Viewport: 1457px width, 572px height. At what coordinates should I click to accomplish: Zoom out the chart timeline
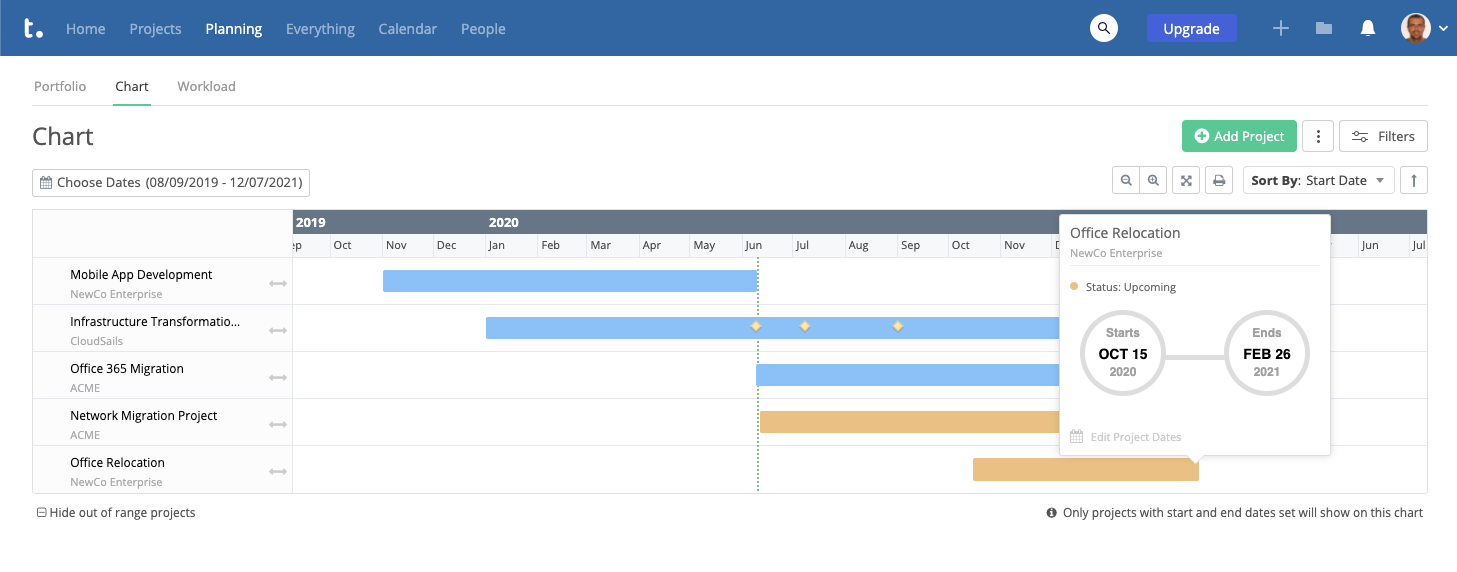(x=1126, y=181)
